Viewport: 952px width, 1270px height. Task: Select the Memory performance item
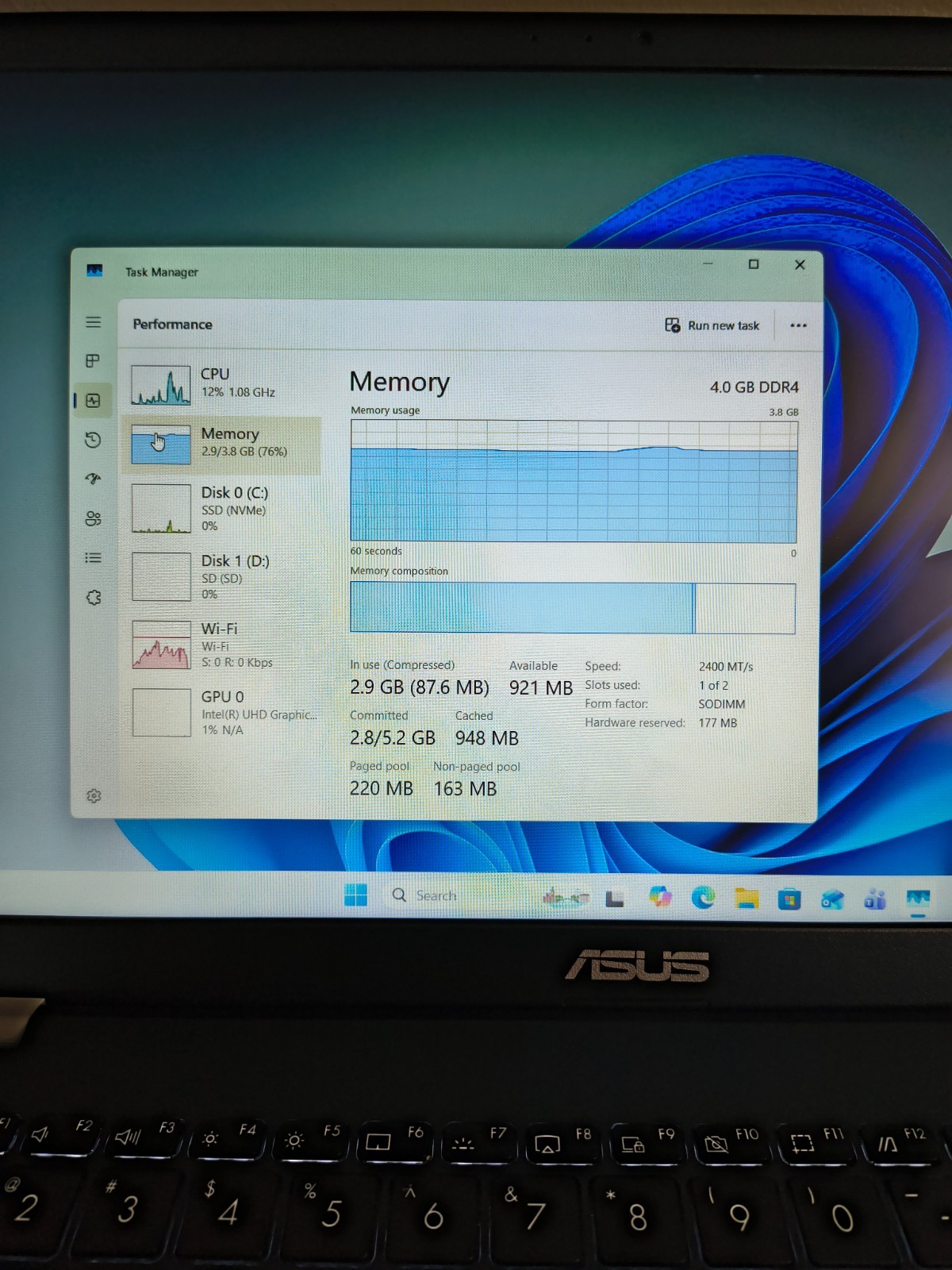[x=222, y=444]
